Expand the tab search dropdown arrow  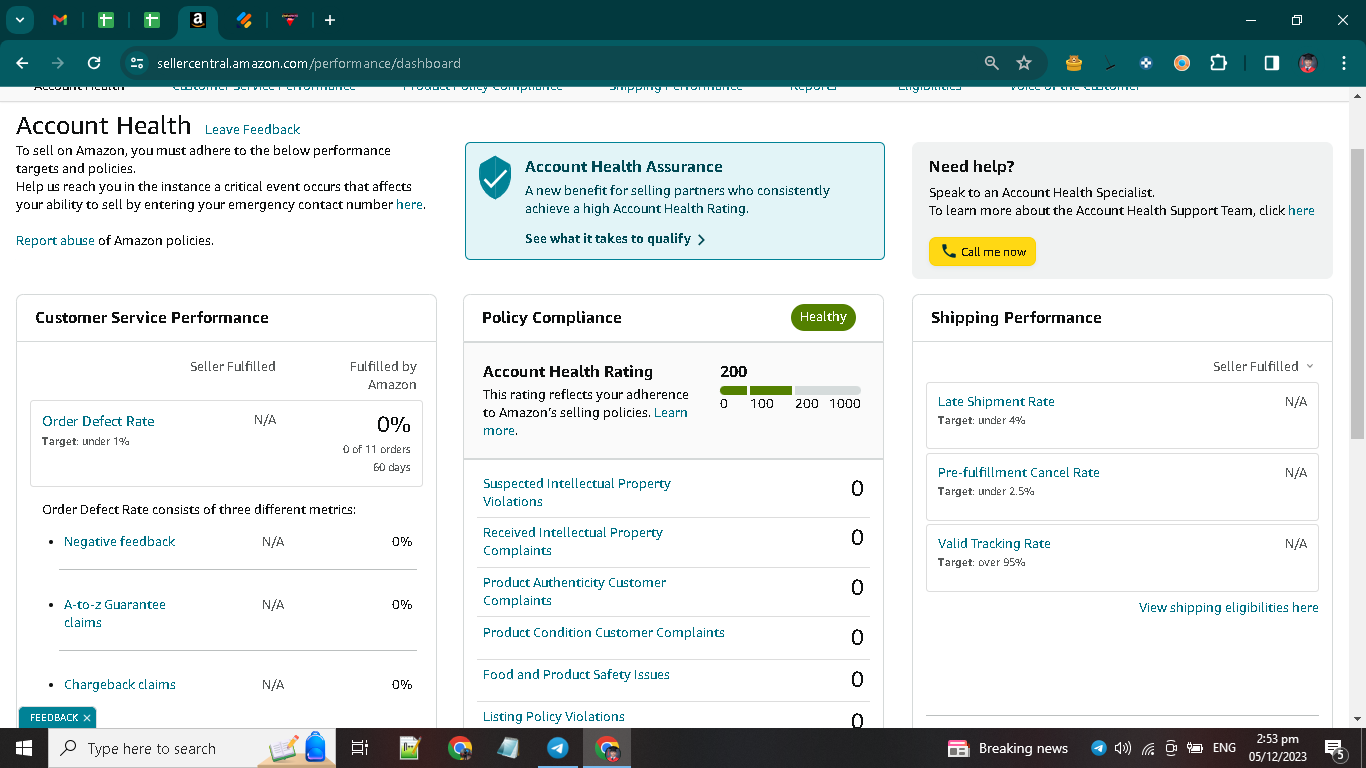click(19, 20)
